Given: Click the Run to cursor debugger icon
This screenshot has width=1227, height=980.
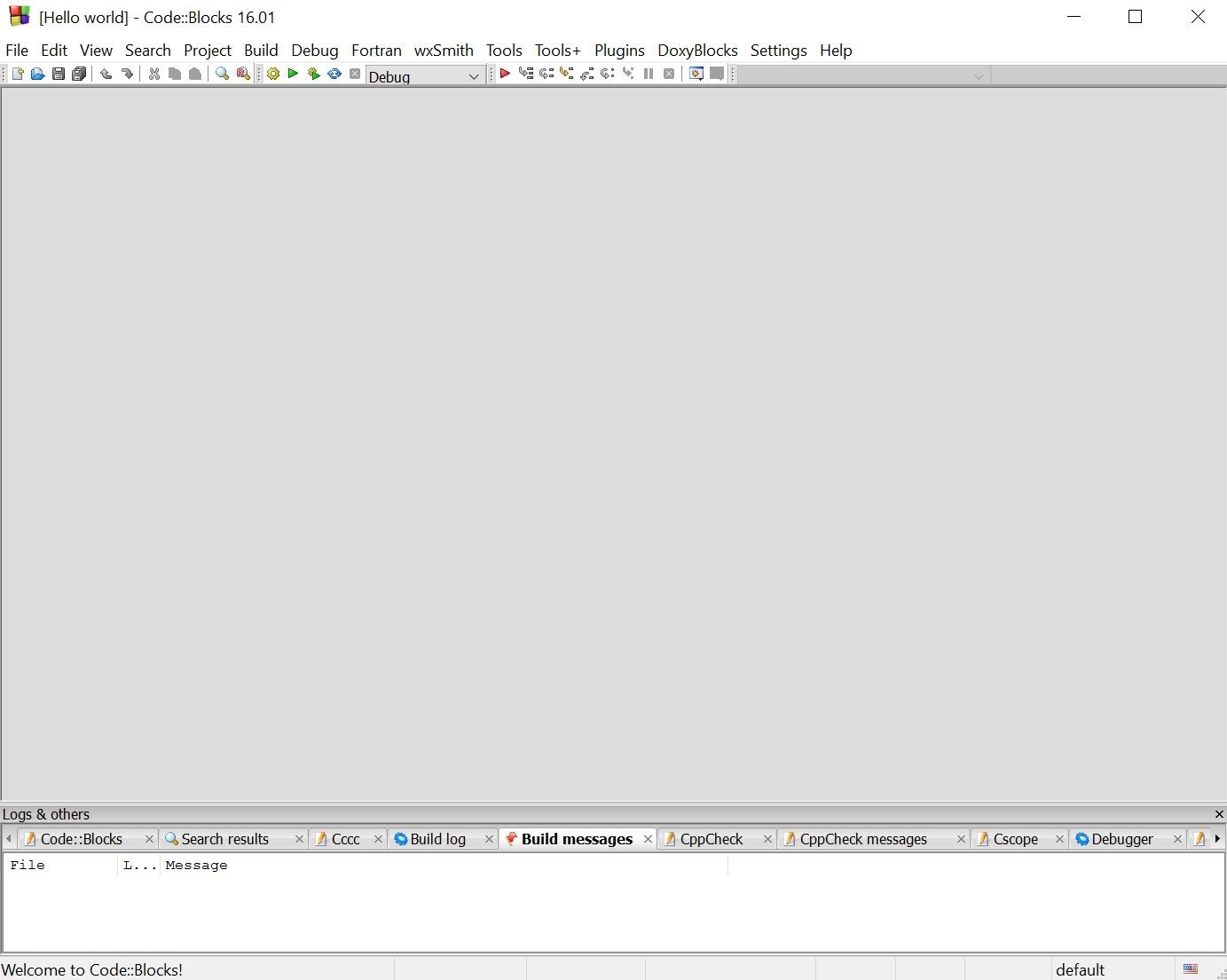Looking at the screenshot, I should click(526, 74).
